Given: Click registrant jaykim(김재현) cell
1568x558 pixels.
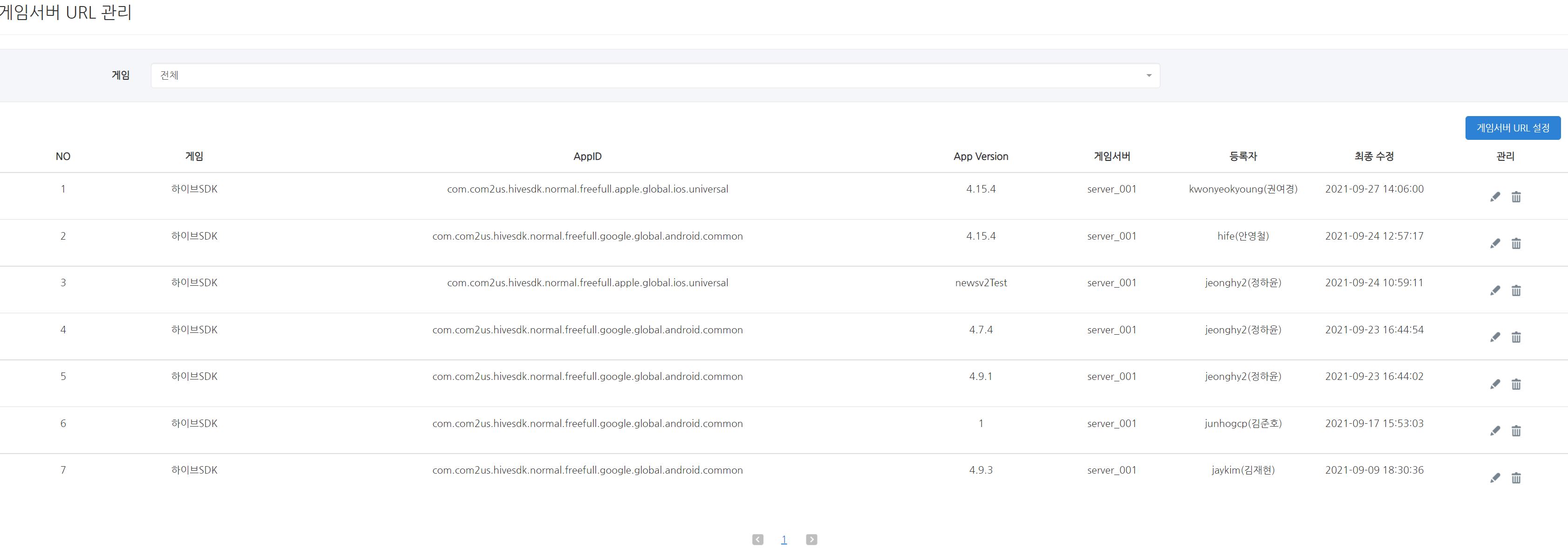Looking at the screenshot, I should click(1243, 470).
